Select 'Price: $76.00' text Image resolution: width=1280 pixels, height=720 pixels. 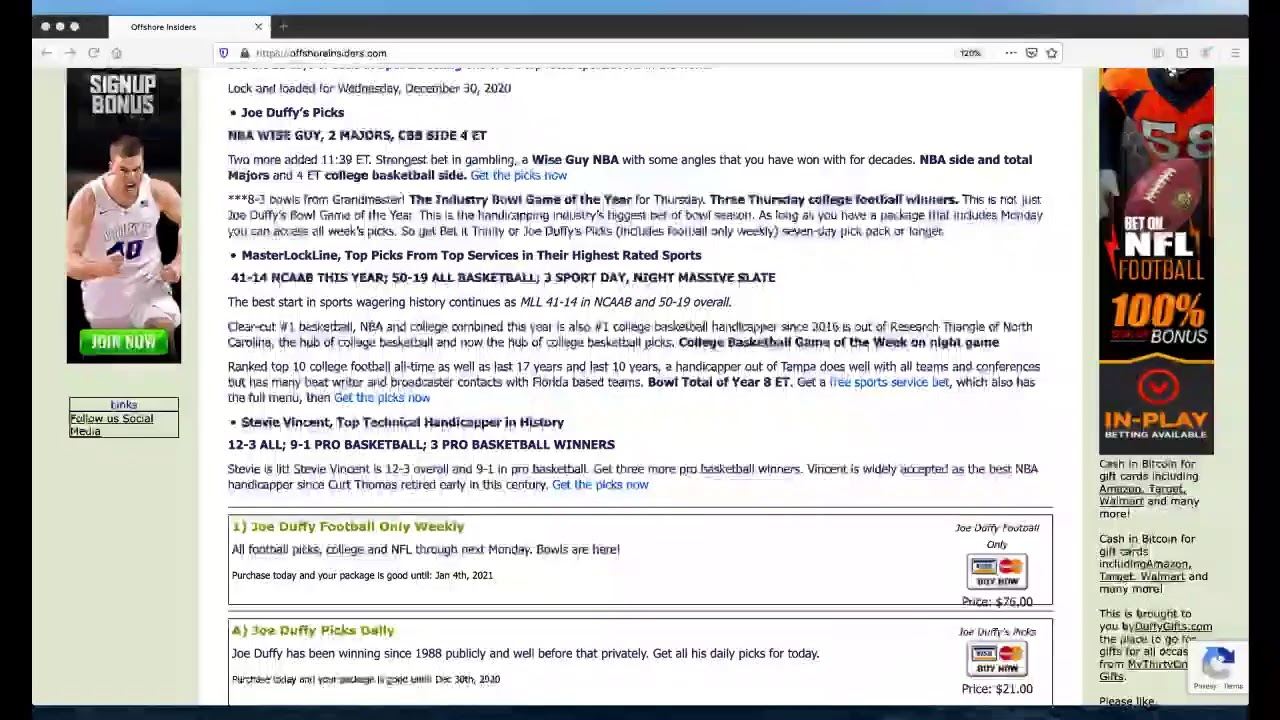[997, 602]
